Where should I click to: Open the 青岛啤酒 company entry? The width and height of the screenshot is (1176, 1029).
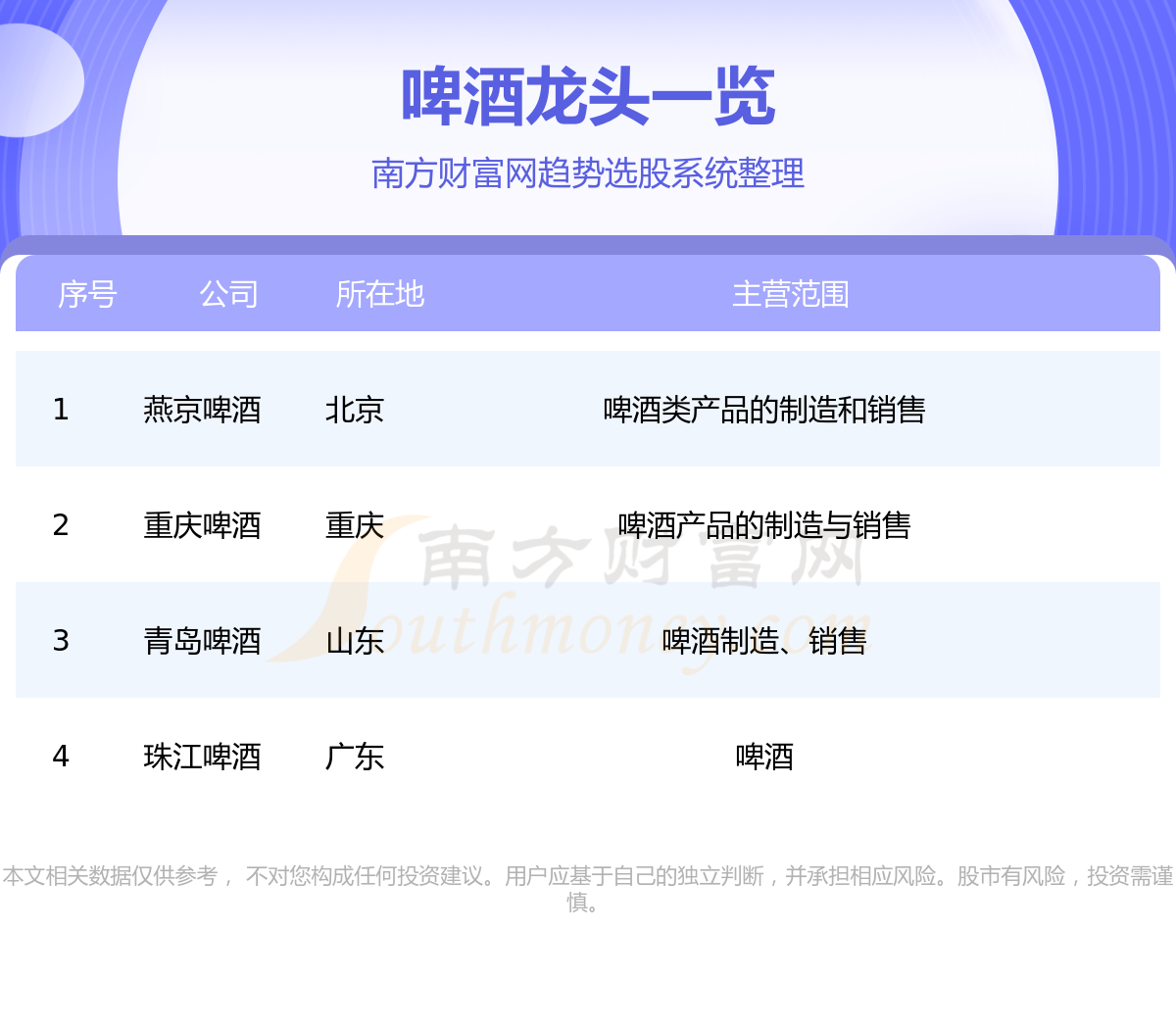202,641
